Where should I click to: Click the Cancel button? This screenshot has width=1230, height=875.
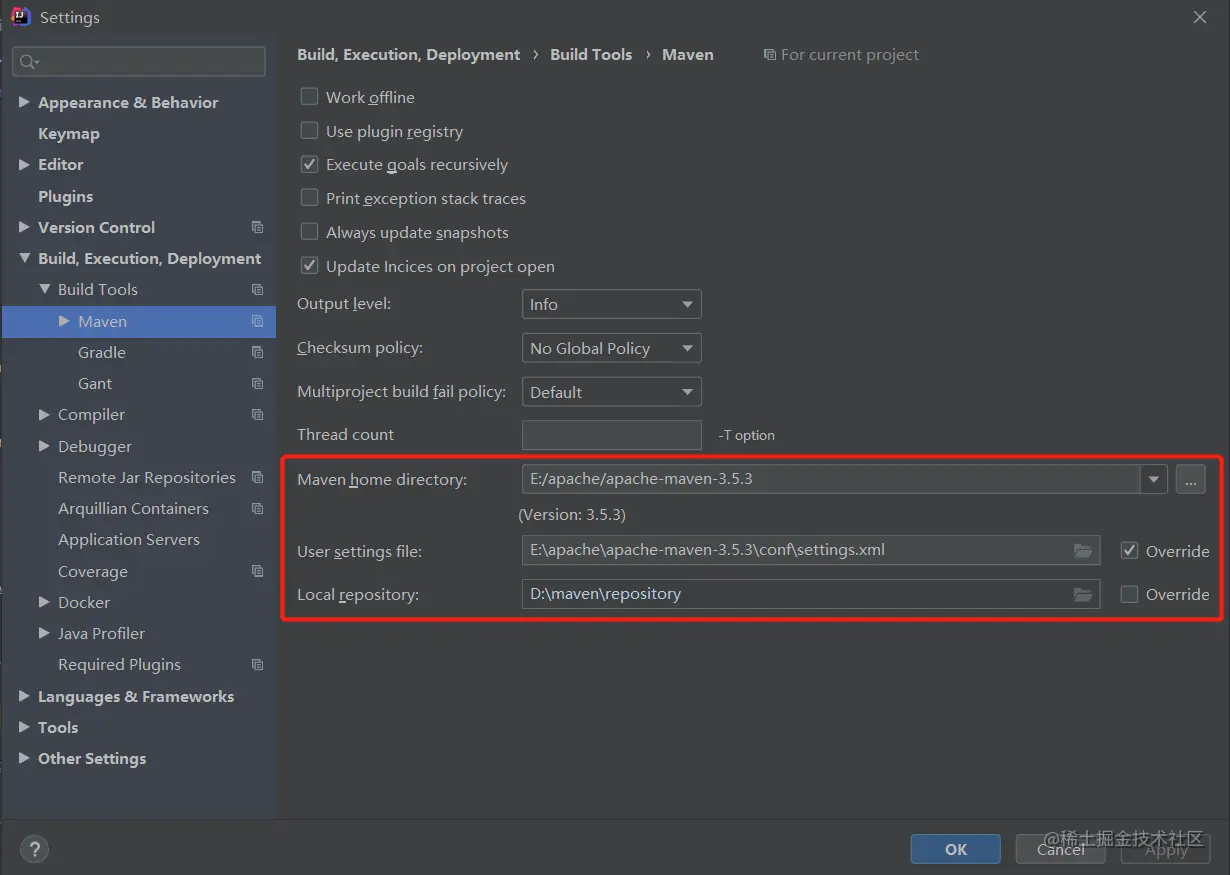tap(1060, 849)
